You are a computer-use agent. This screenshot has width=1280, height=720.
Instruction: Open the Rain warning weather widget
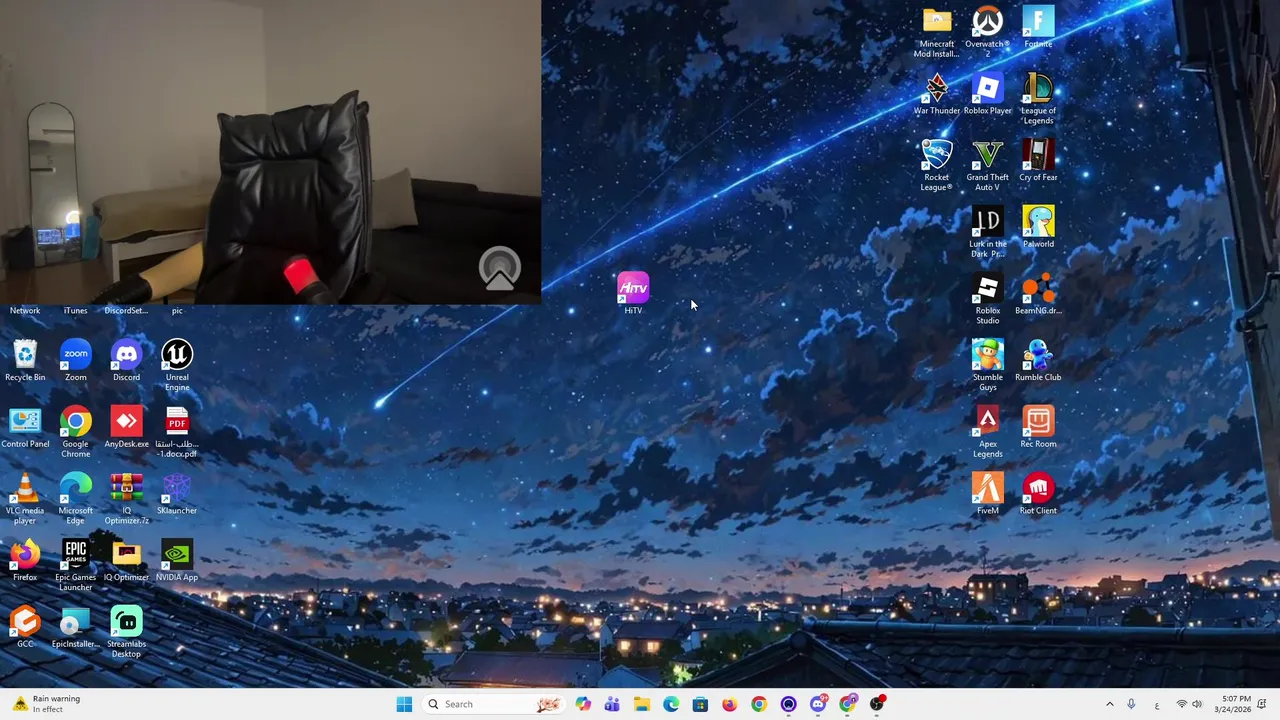pyautogui.click(x=47, y=704)
